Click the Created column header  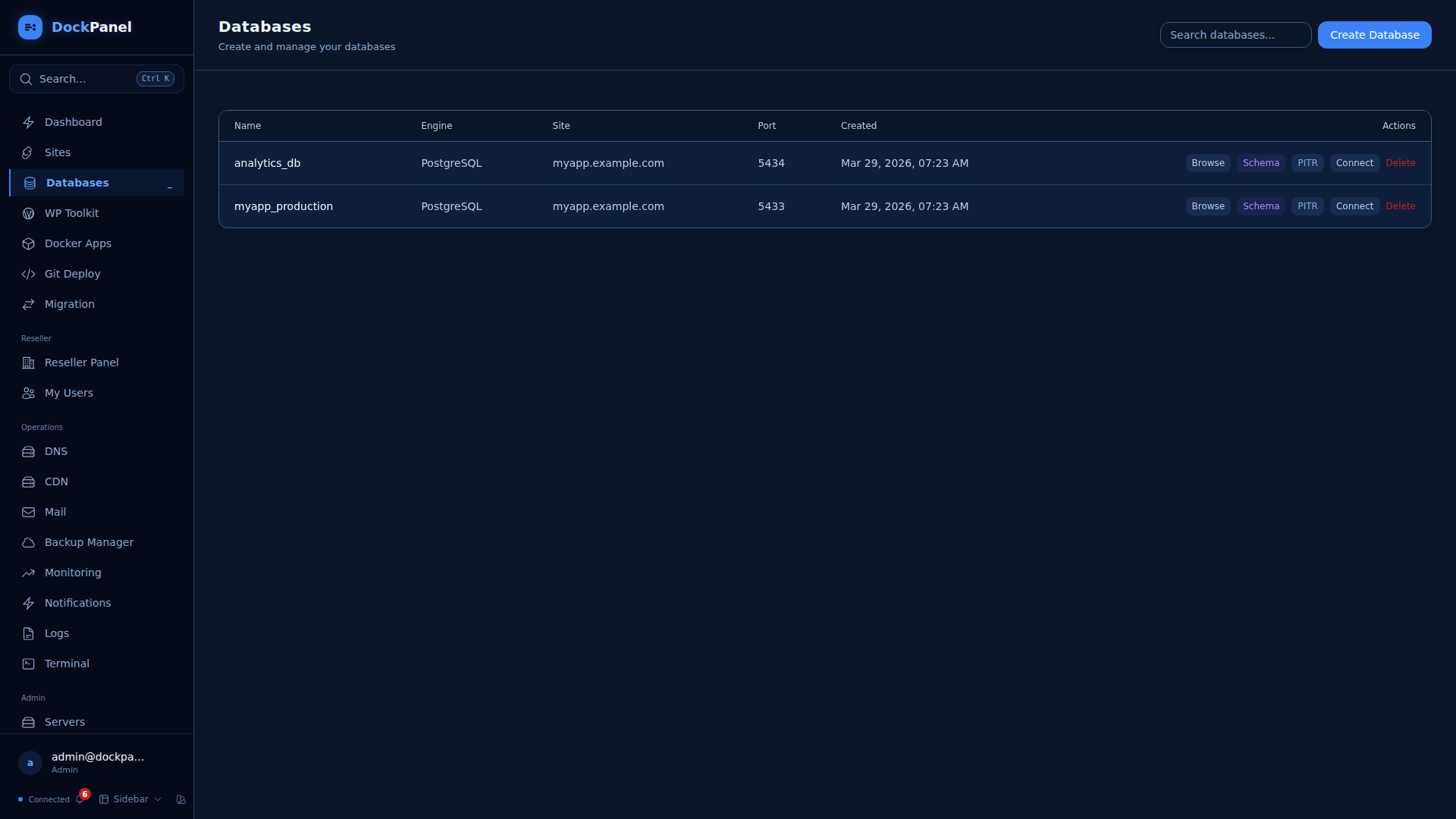click(858, 126)
